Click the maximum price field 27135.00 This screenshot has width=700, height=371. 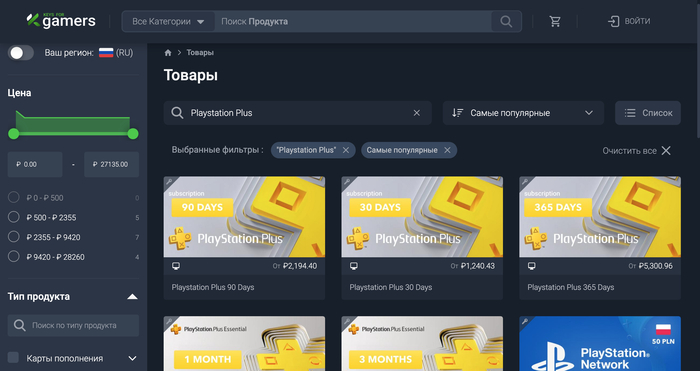coord(112,164)
